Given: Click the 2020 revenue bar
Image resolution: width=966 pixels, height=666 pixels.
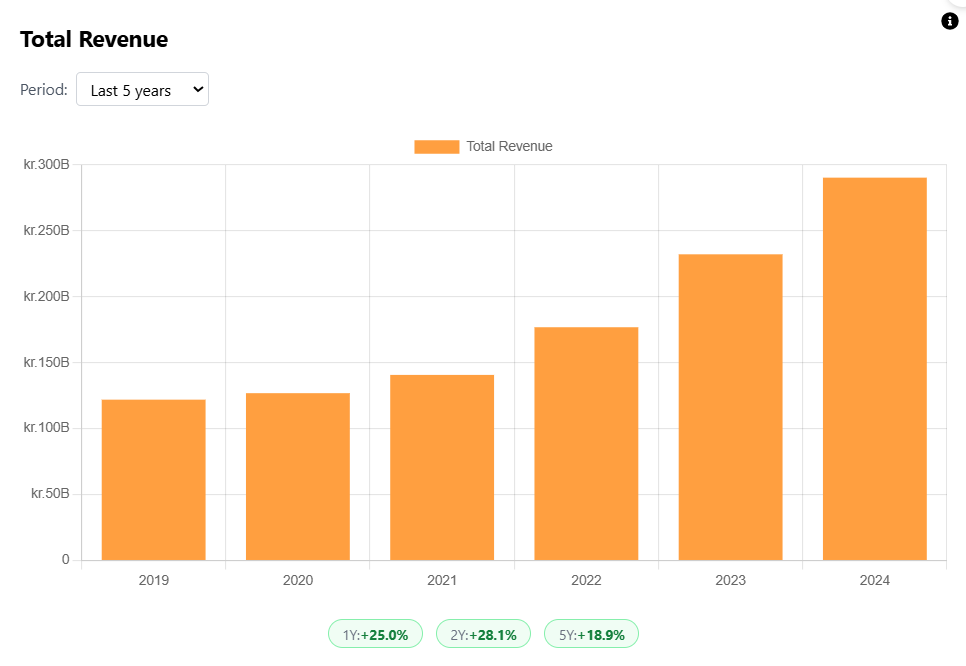Looking at the screenshot, I should (298, 477).
